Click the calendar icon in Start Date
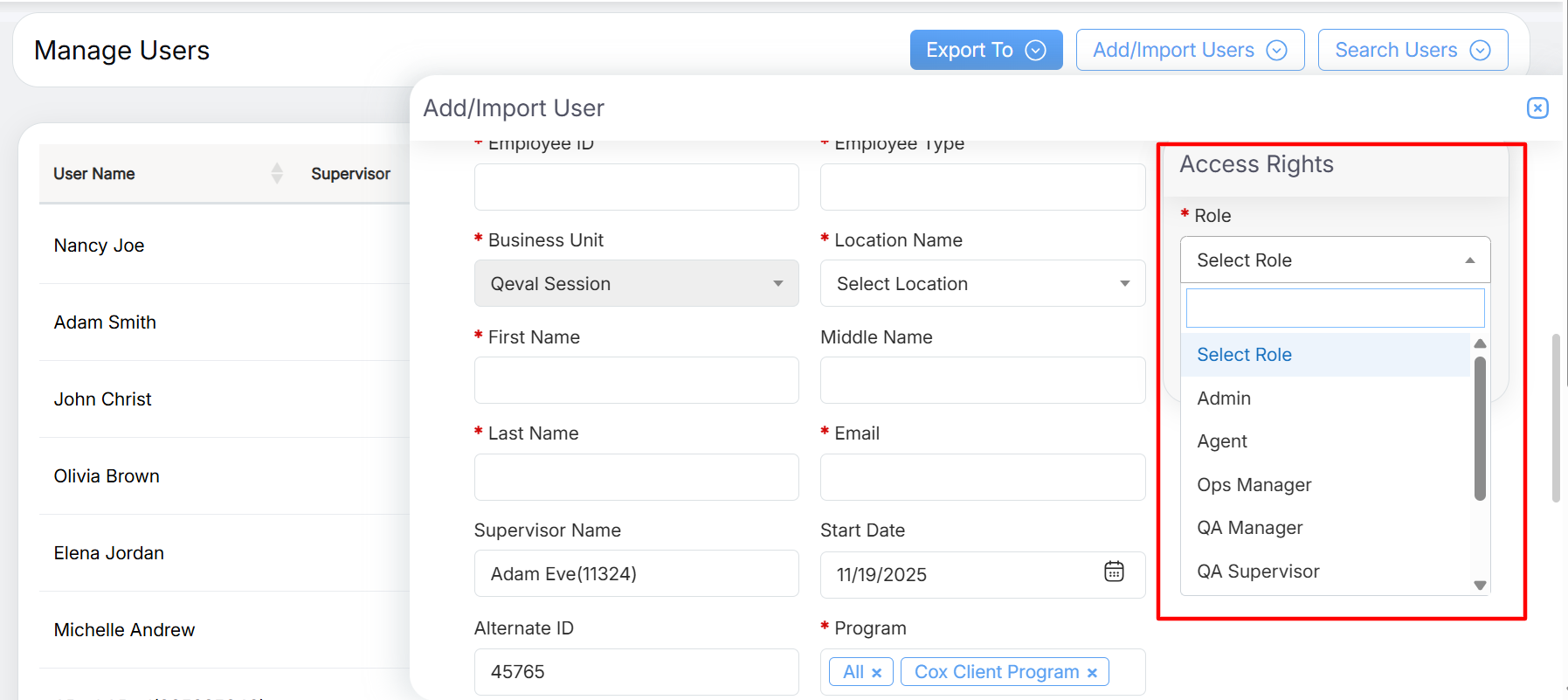 (1114, 572)
